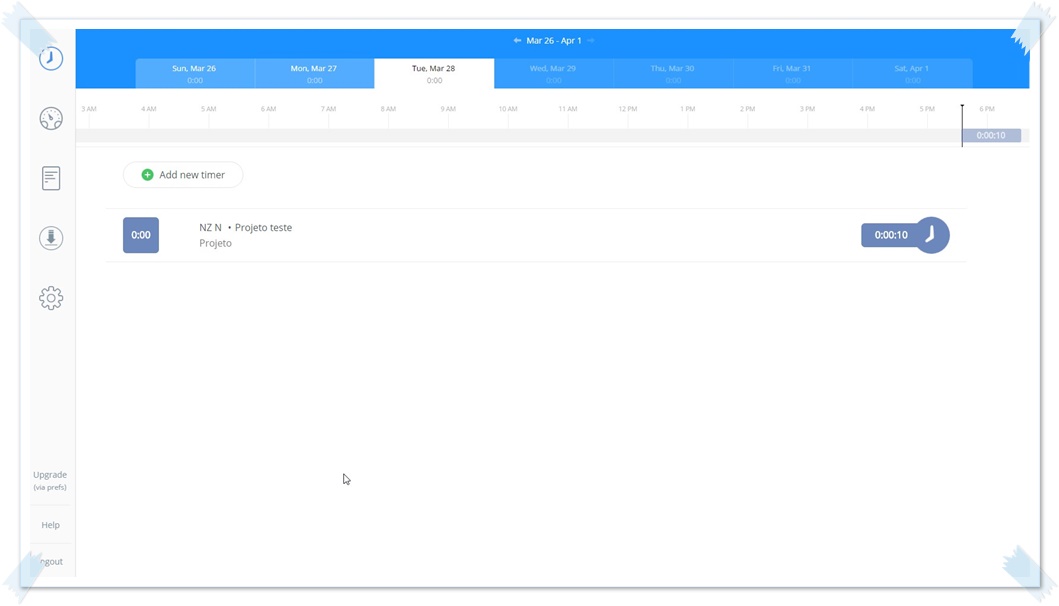The height and width of the screenshot is (606, 1059).
Task: Open the reports document icon in sidebar
Action: click(51, 178)
